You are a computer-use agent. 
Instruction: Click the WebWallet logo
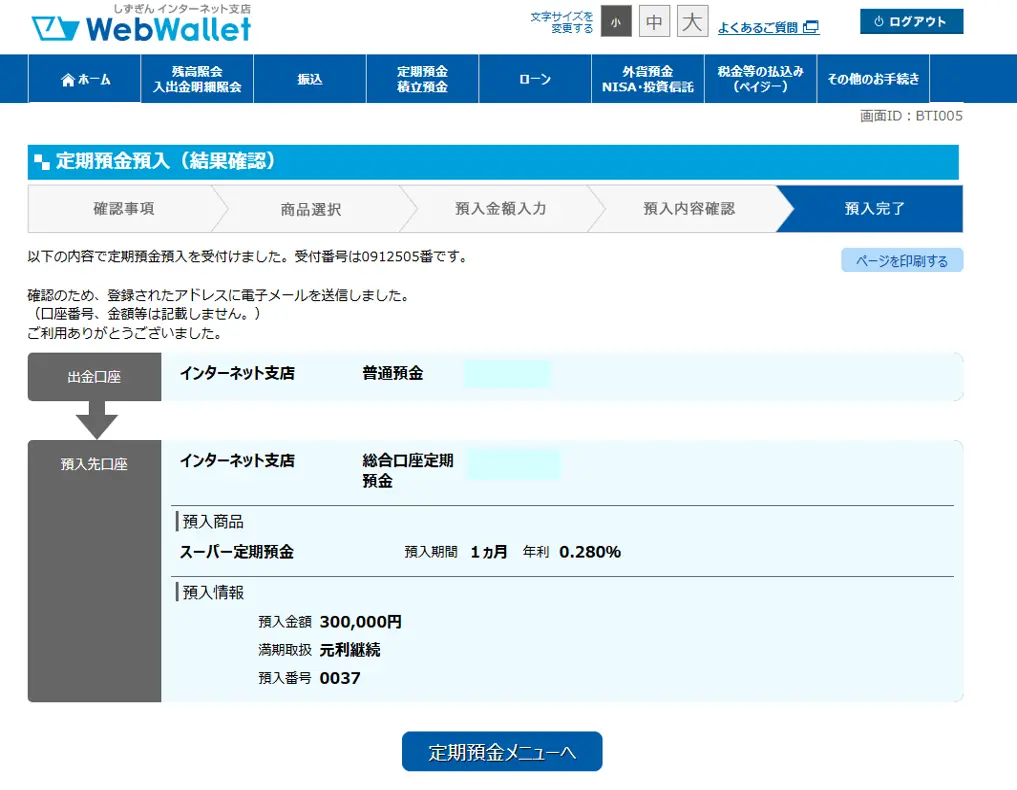click(x=141, y=27)
